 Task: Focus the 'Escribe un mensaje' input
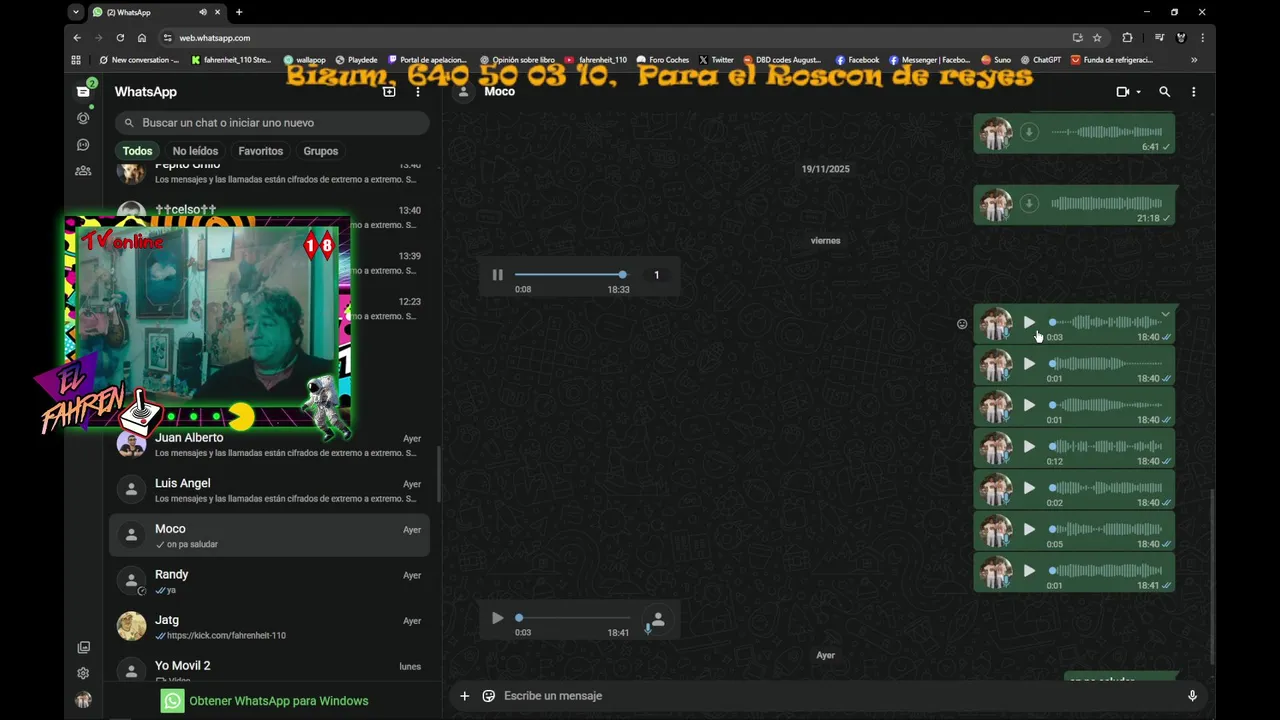click(838, 696)
